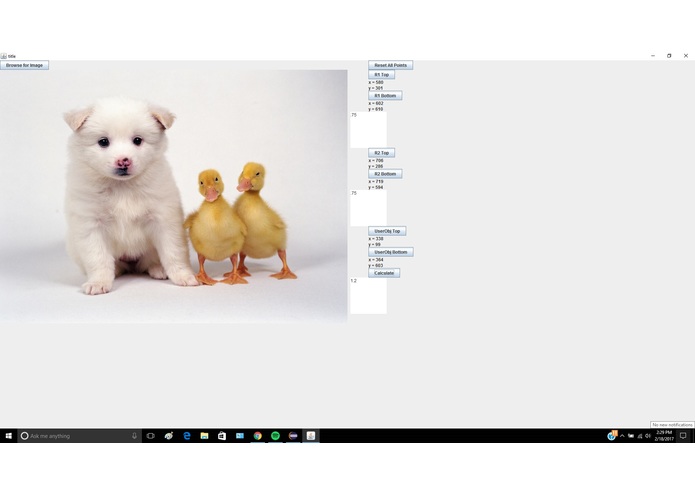Screen dimensions: 695x494
Task: Restore down the title window
Action: coord(669,56)
